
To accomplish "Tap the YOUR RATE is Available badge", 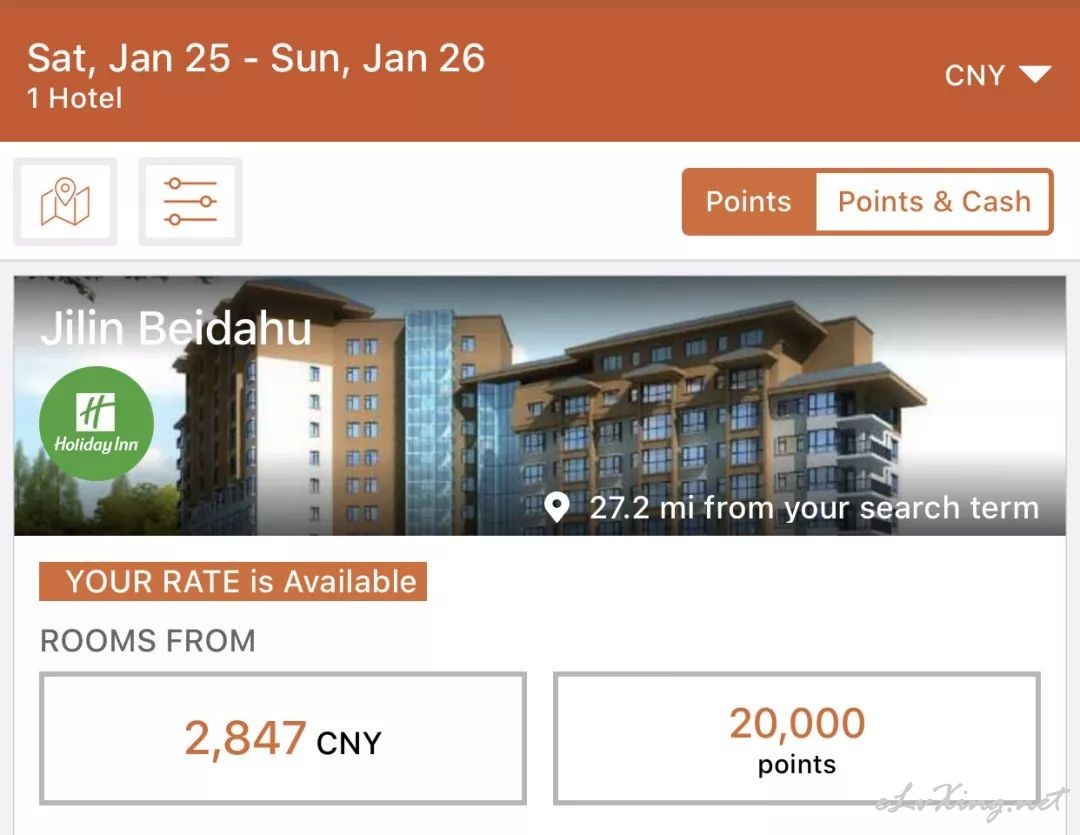I will (x=233, y=581).
